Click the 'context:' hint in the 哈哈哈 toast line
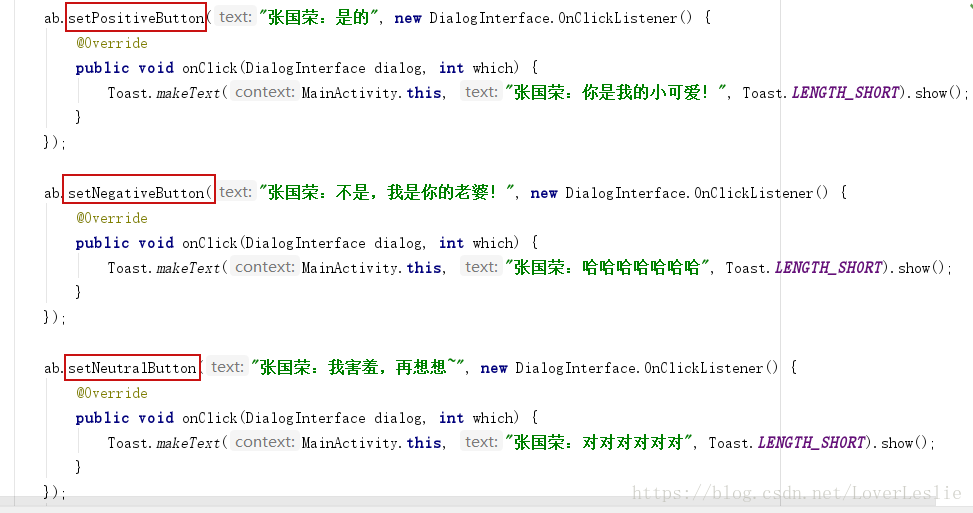The width and height of the screenshot is (973, 513). (265, 267)
